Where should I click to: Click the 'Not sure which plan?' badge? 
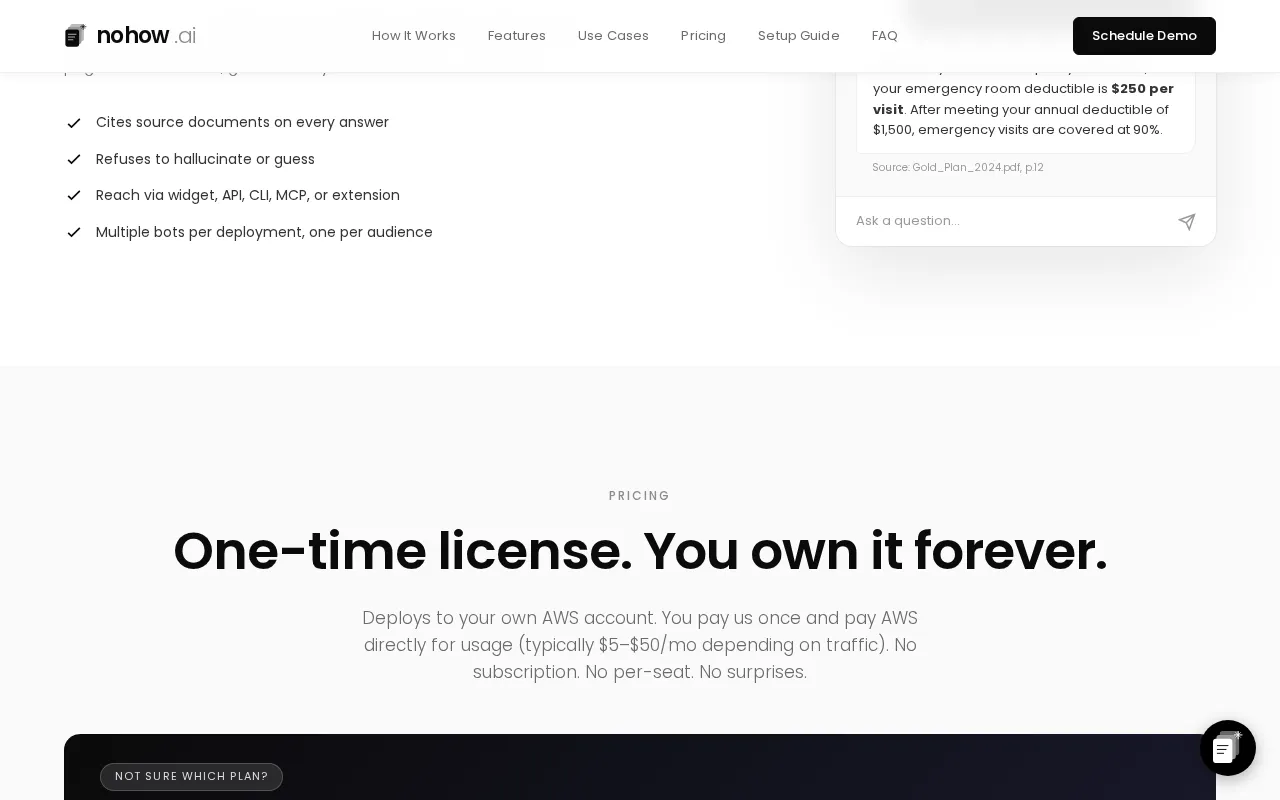[191, 777]
